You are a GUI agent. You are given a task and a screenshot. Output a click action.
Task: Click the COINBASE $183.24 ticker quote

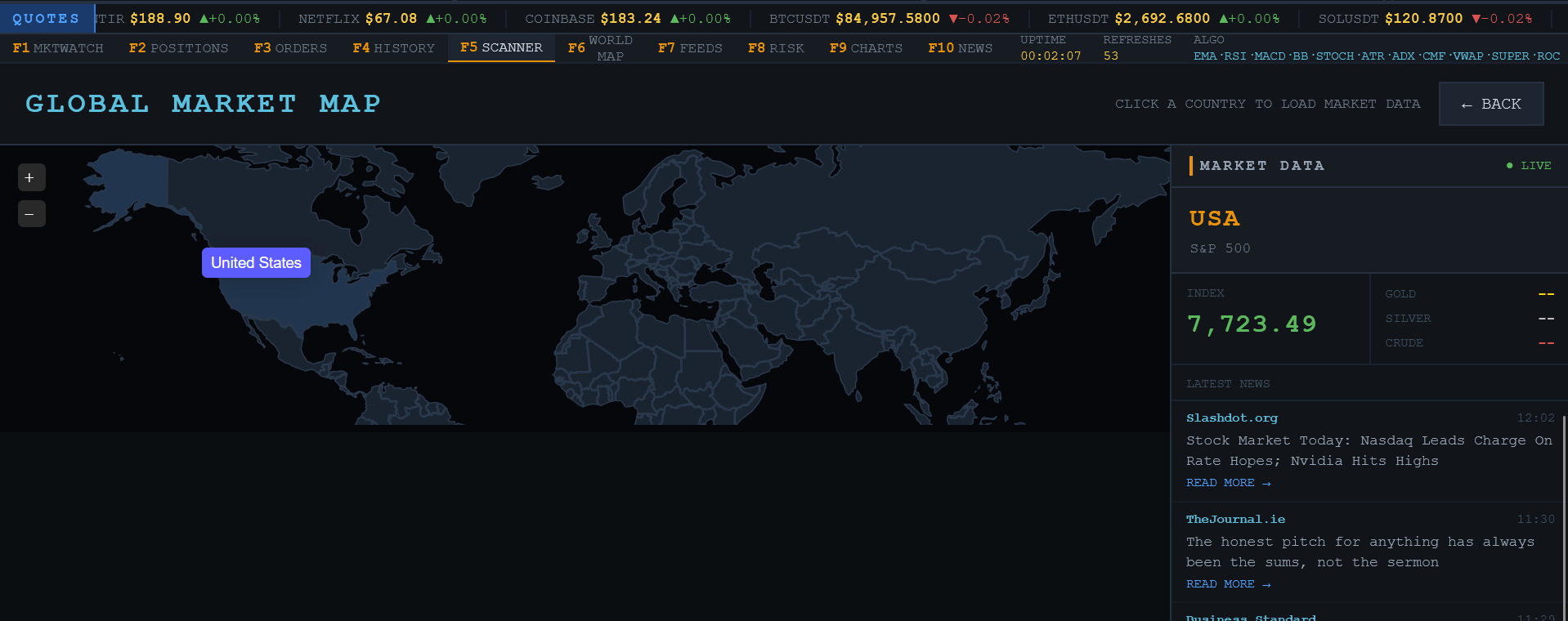(x=628, y=18)
